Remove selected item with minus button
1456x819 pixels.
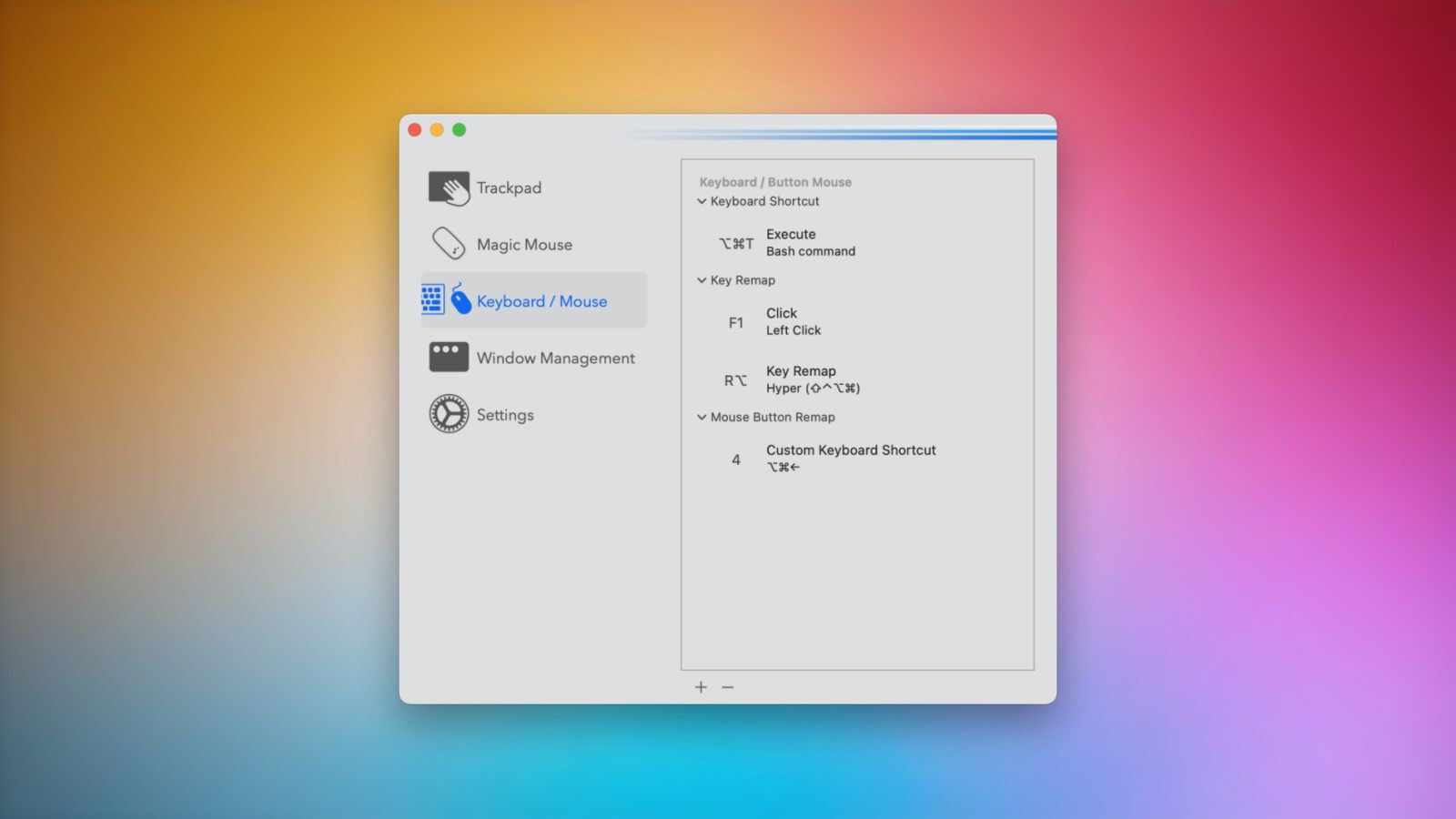tap(727, 687)
